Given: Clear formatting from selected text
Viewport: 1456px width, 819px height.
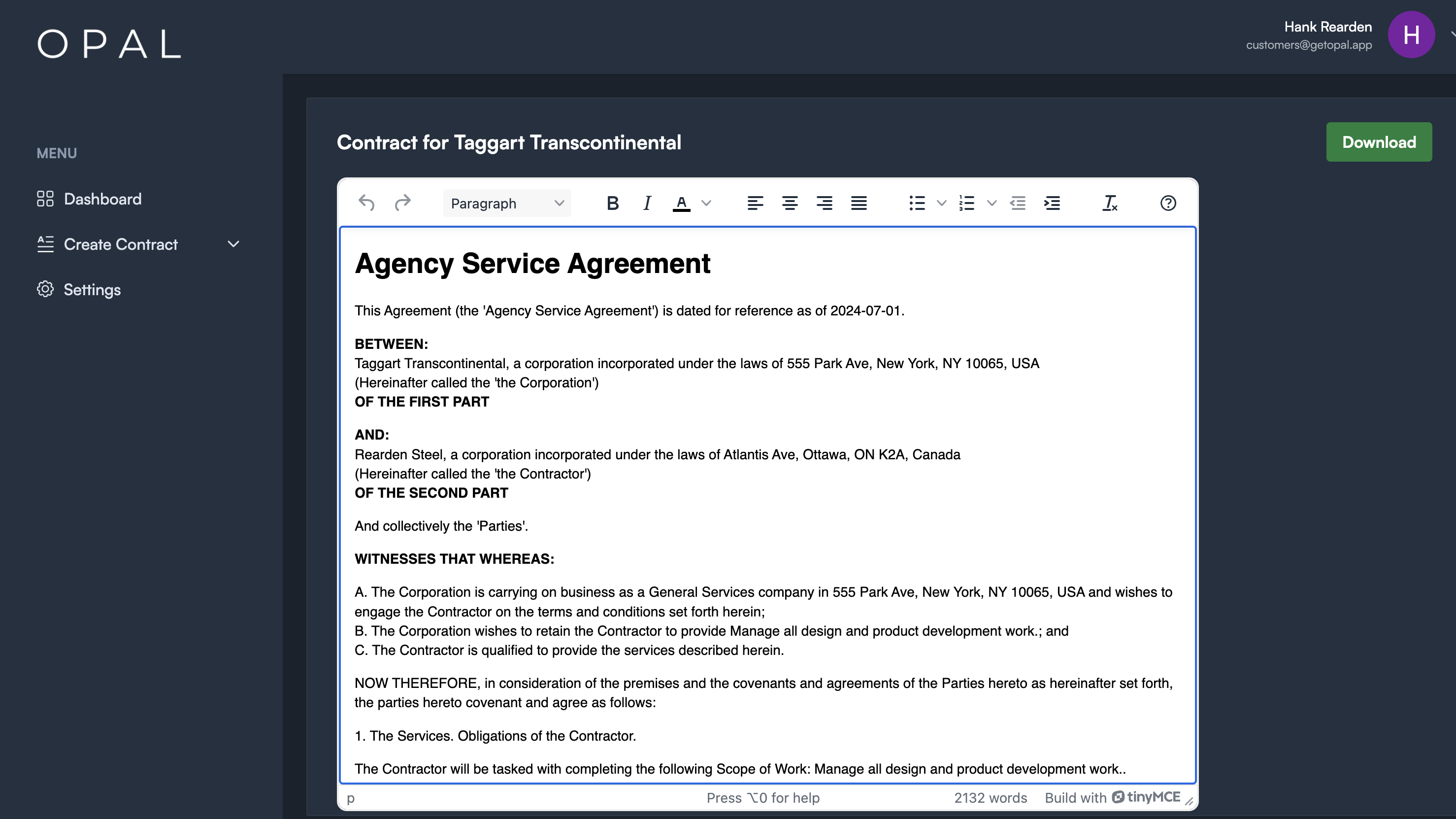Looking at the screenshot, I should coord(1110,203).
